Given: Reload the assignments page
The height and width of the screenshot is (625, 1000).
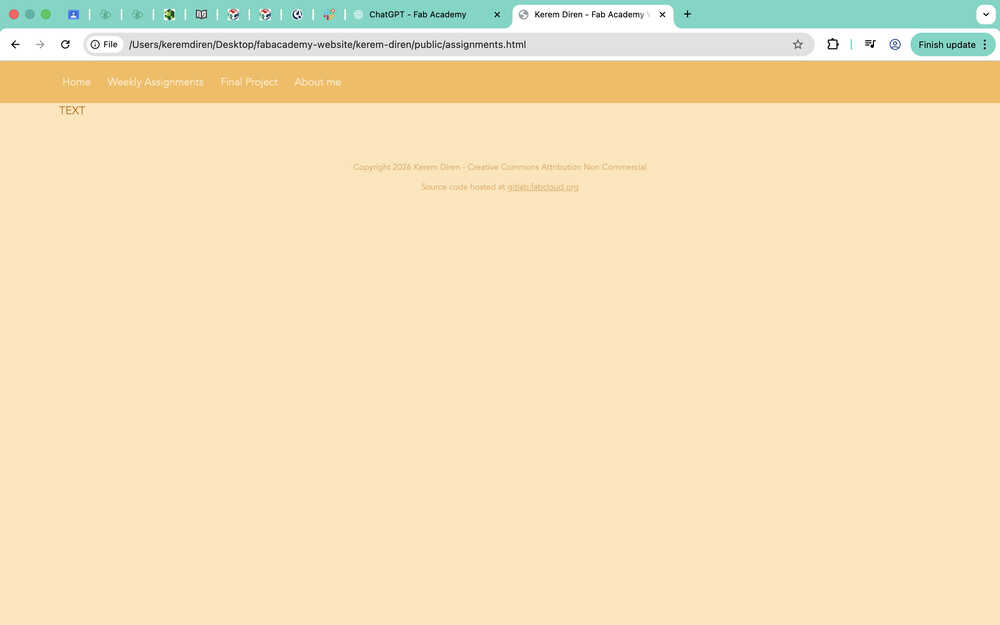Looking at the screenshot, I should tap(65, 45).
